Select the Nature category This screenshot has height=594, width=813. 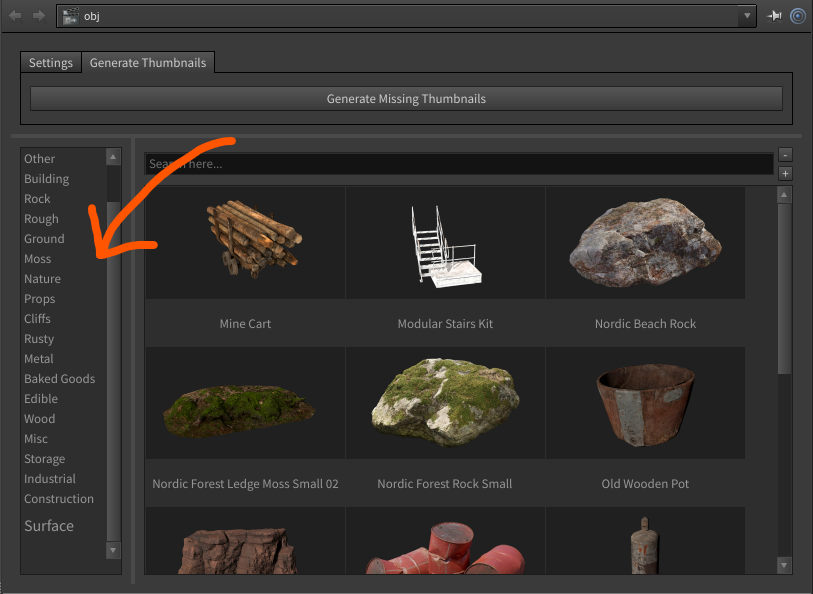point(43,279)
